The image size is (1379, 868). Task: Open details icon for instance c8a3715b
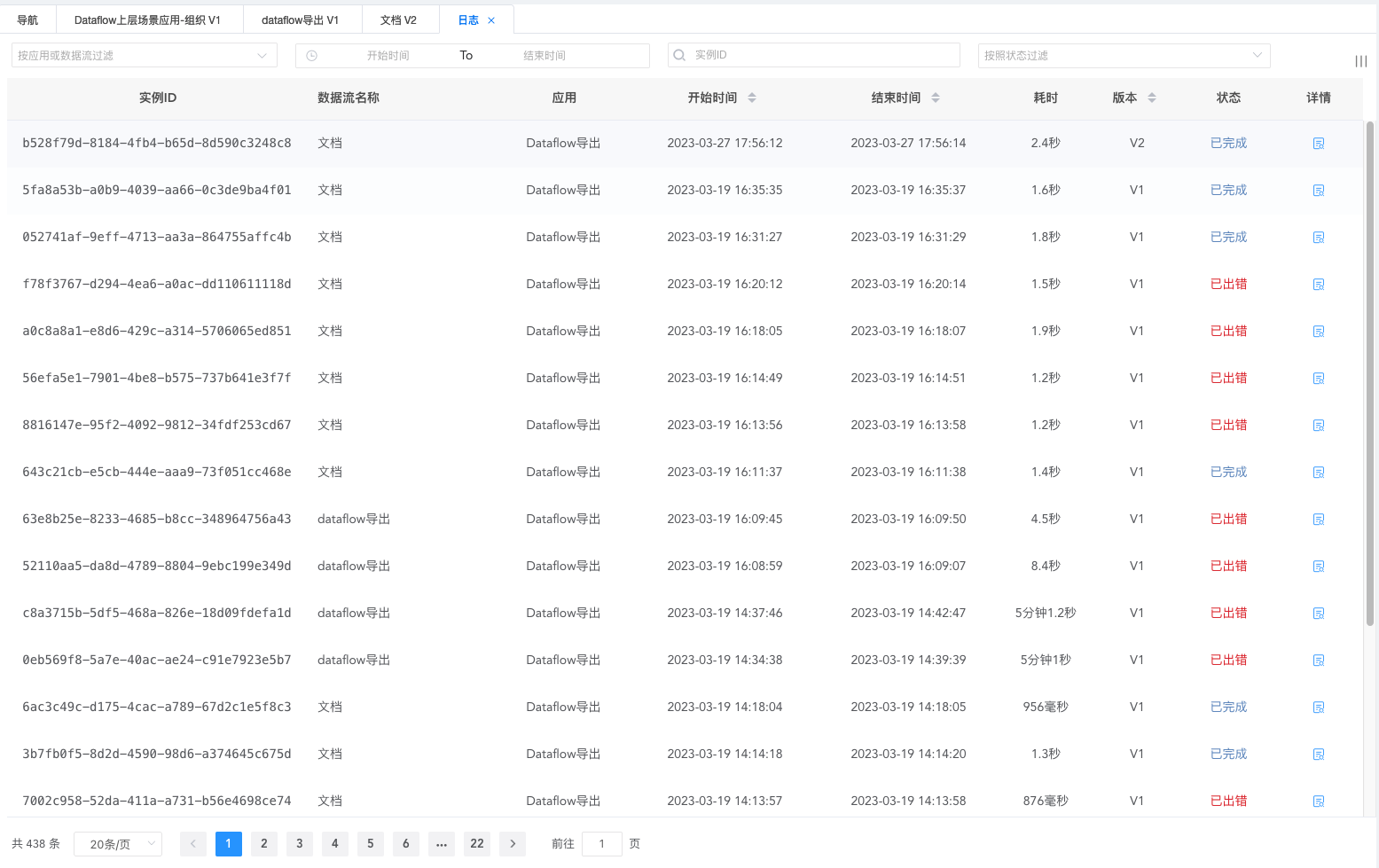point(1319,614)
